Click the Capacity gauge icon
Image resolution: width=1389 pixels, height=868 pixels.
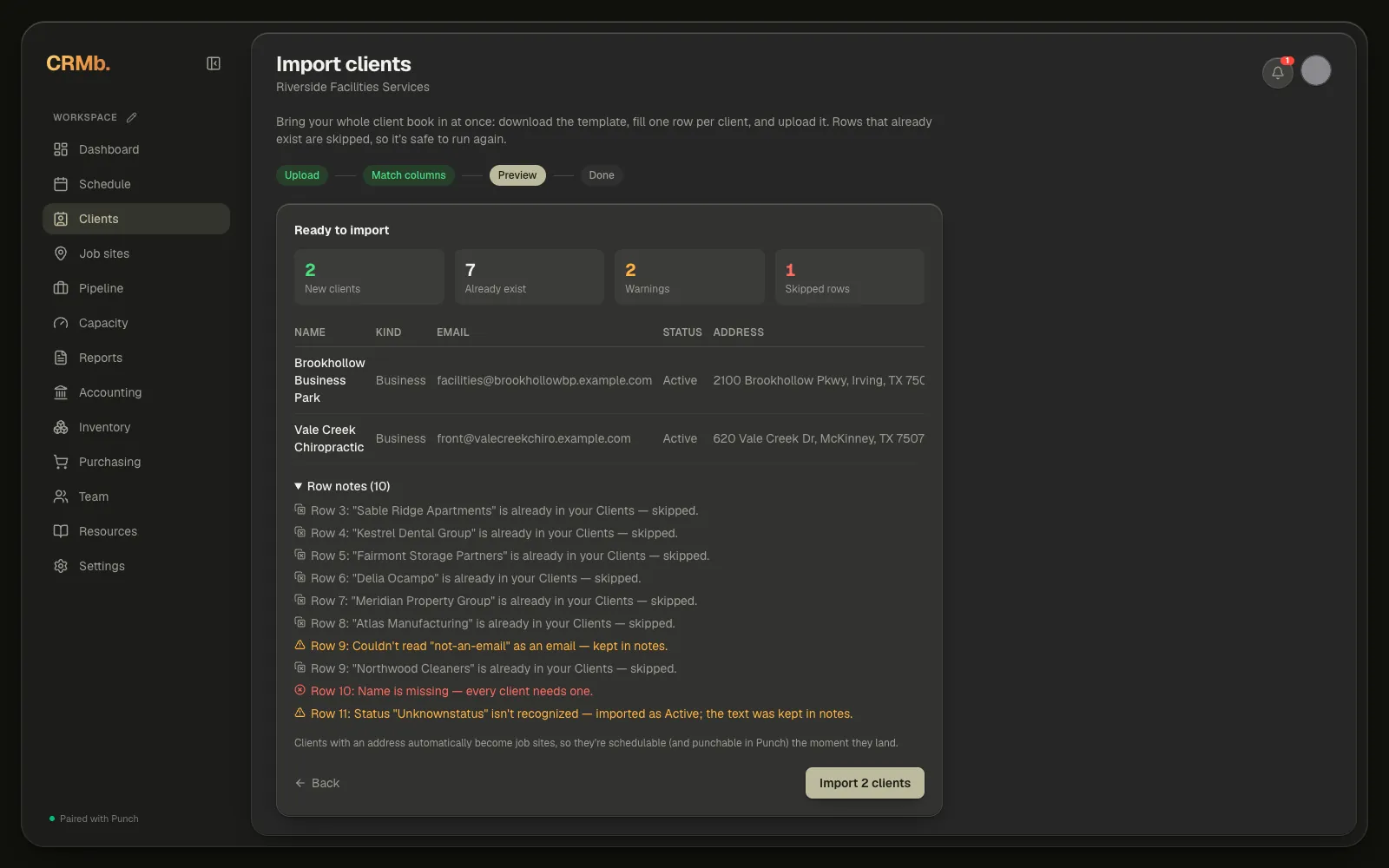click(61, 323)
